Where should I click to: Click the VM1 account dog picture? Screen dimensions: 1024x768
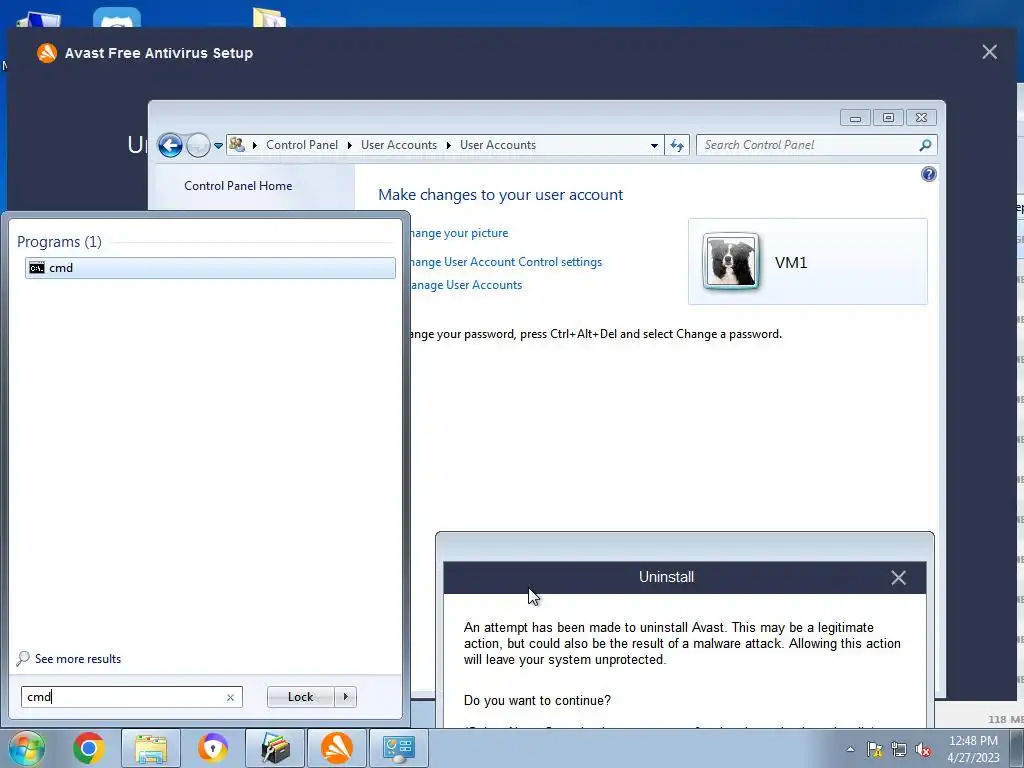pyautogui.click(x=731, y=261)
